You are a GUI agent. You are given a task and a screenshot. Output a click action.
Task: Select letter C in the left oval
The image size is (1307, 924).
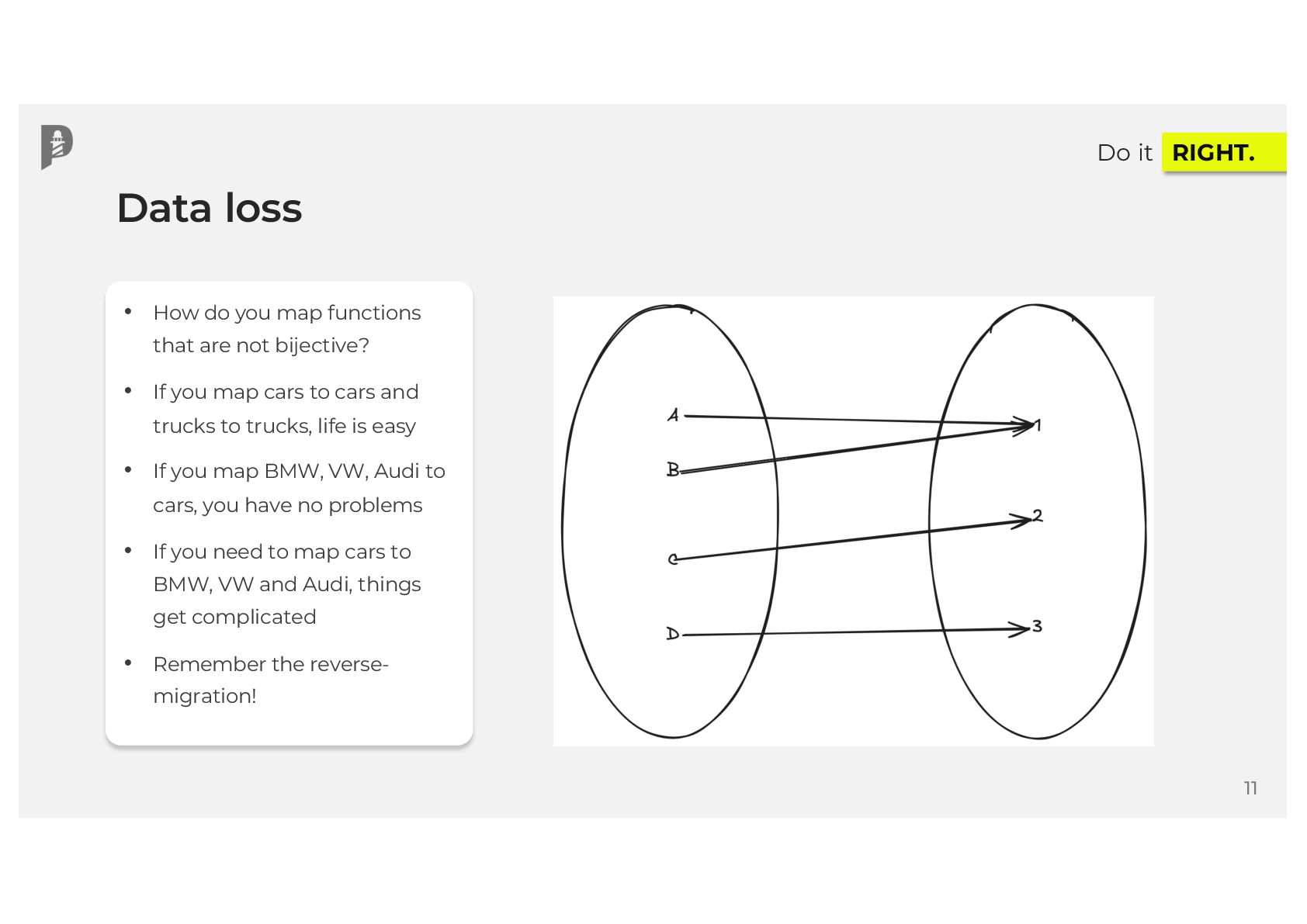[x=672, y=559]
